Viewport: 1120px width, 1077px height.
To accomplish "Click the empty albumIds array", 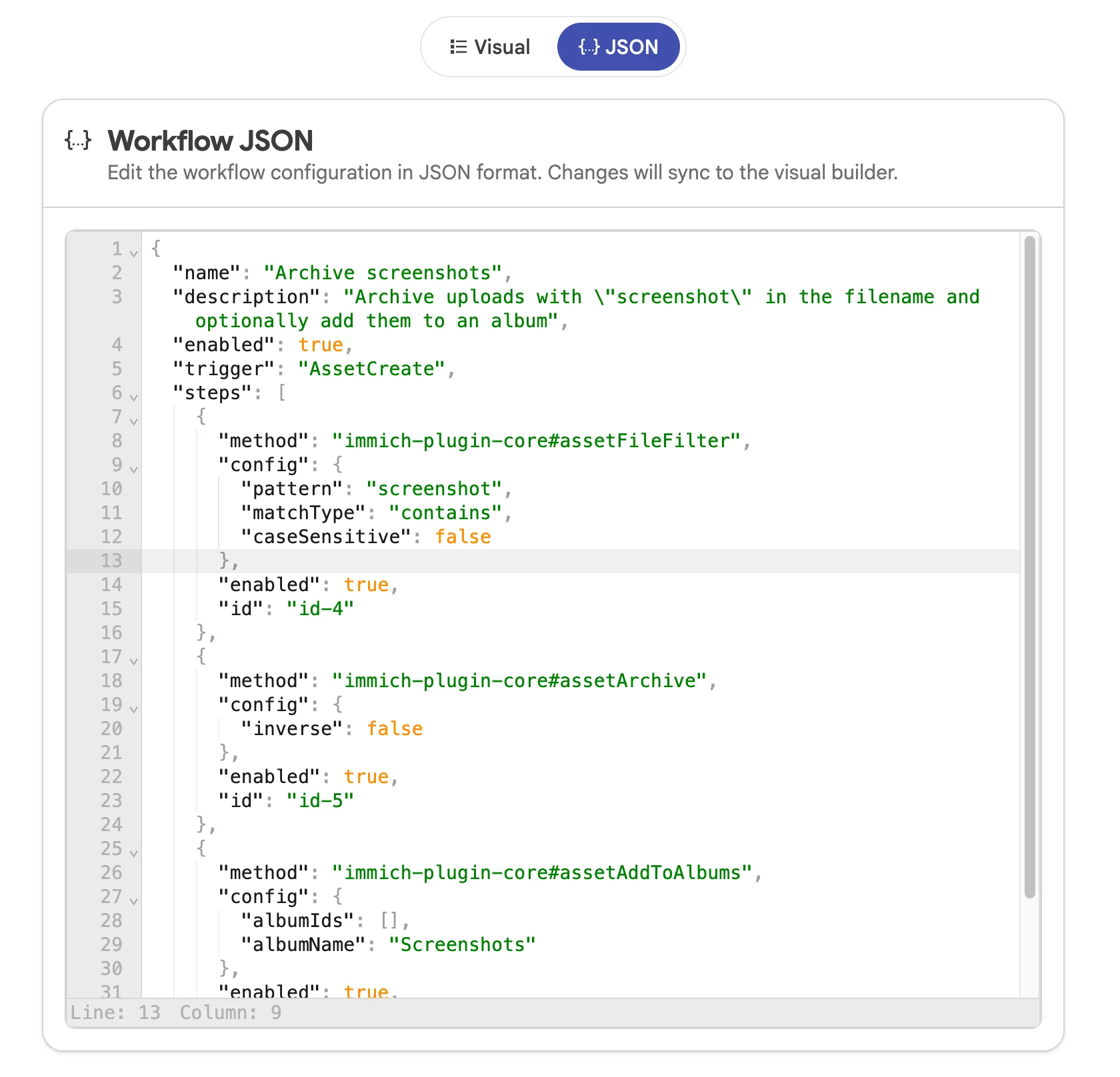I will [389, 920].
